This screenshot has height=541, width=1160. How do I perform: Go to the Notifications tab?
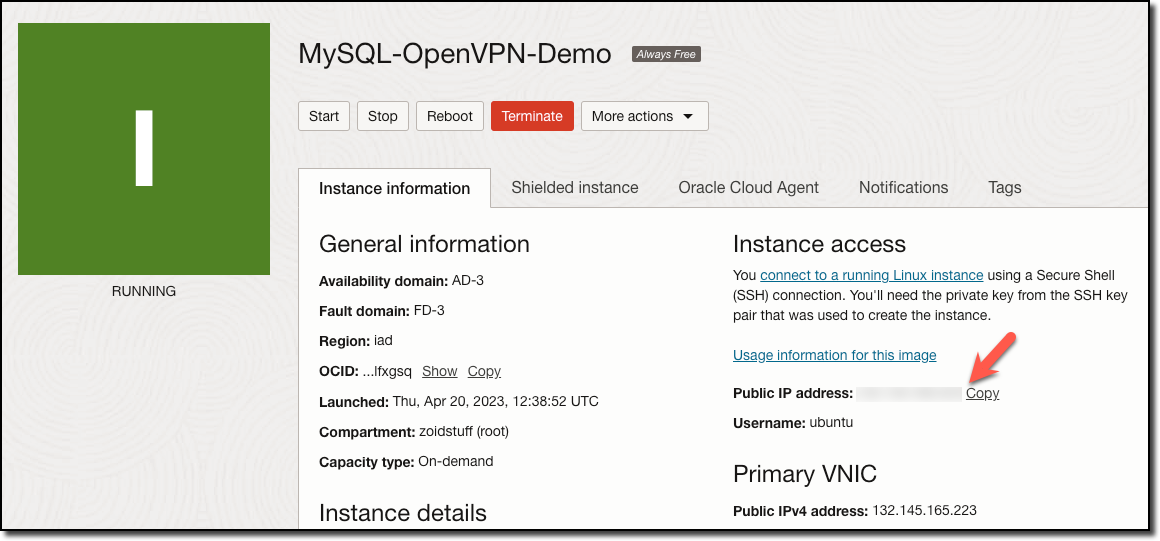pyautogui.click(x=903, y=187)
